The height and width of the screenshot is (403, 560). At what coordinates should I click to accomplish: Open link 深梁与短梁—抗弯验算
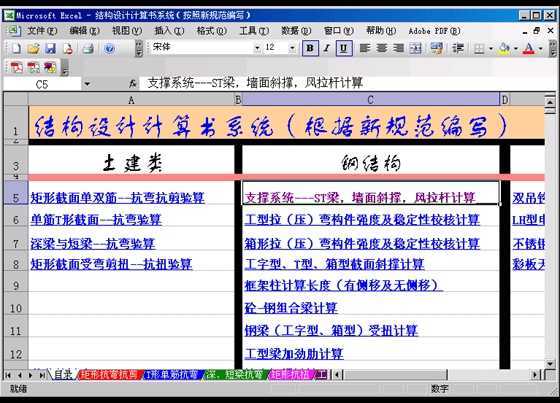92,244
